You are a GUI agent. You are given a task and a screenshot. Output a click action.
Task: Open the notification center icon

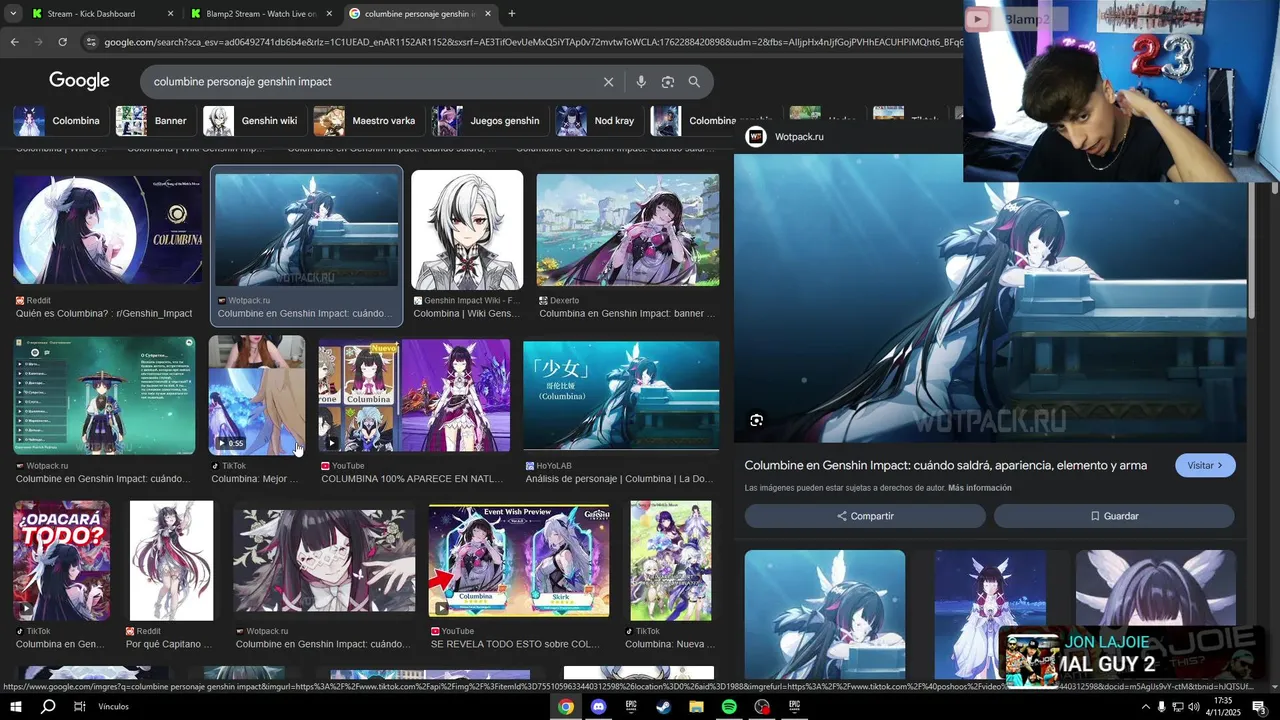pyautogui.click(x=1259, y=707)
